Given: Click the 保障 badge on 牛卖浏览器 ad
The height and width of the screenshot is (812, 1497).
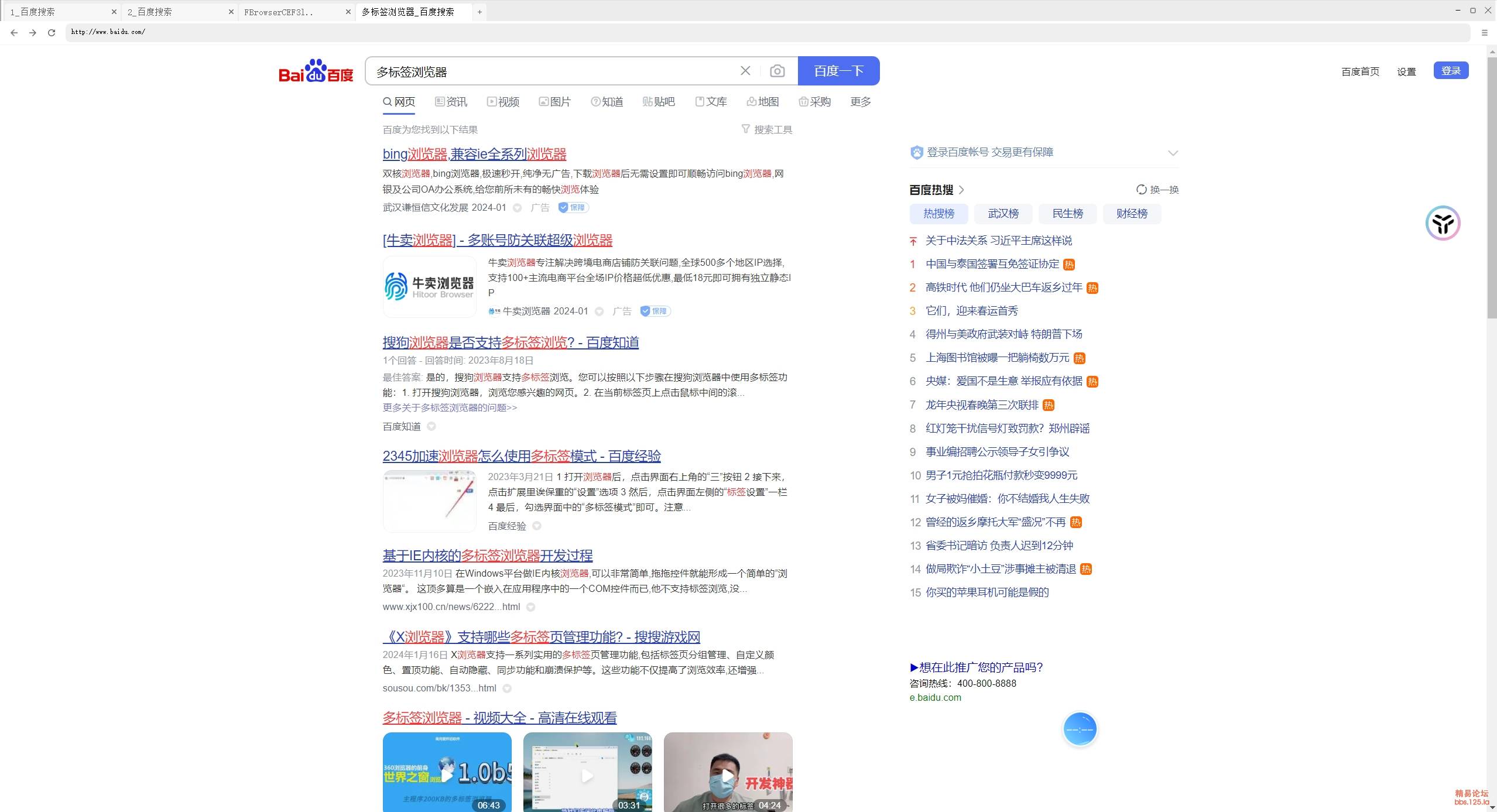Looking at the screenshot, I should pyautogui.click(x=655, y=311).
